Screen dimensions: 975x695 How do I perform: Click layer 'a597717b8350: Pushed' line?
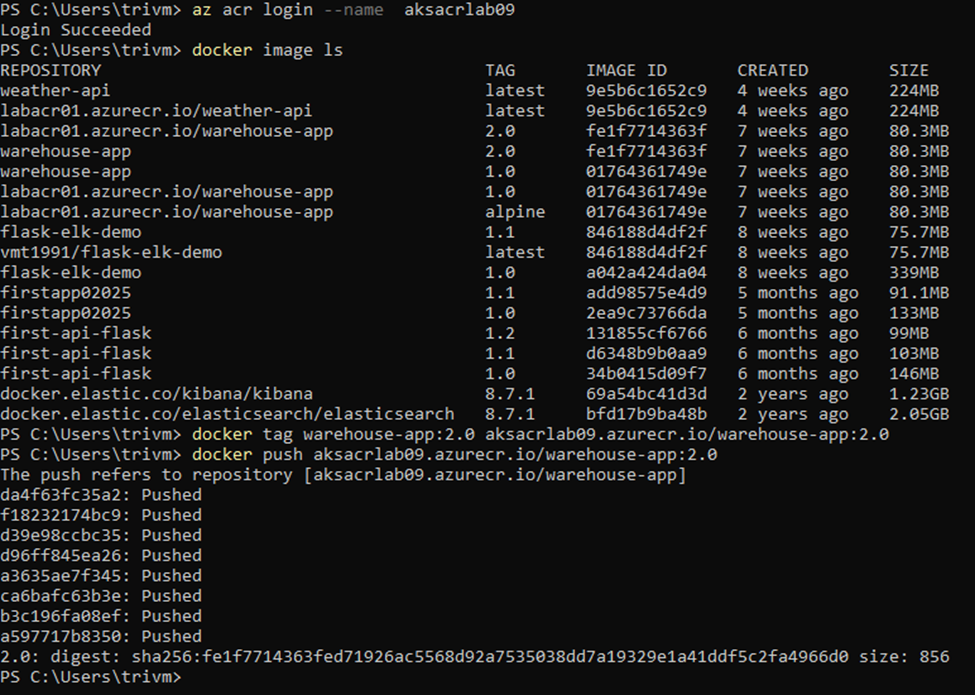point(101,636)
